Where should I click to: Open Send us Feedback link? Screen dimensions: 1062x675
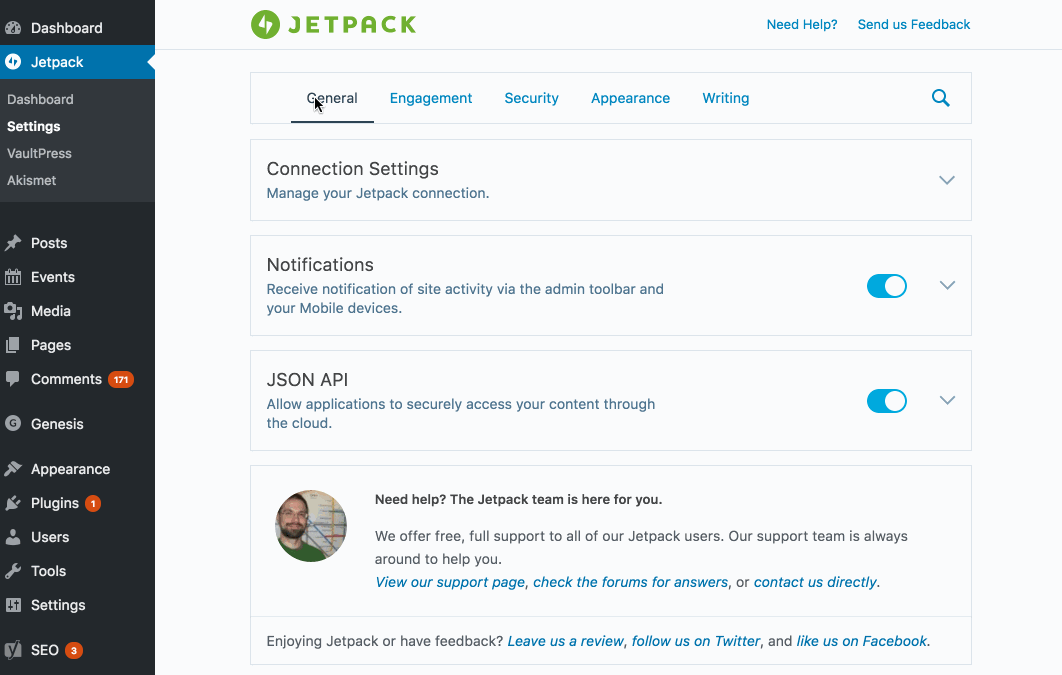(x=913, y=24)
